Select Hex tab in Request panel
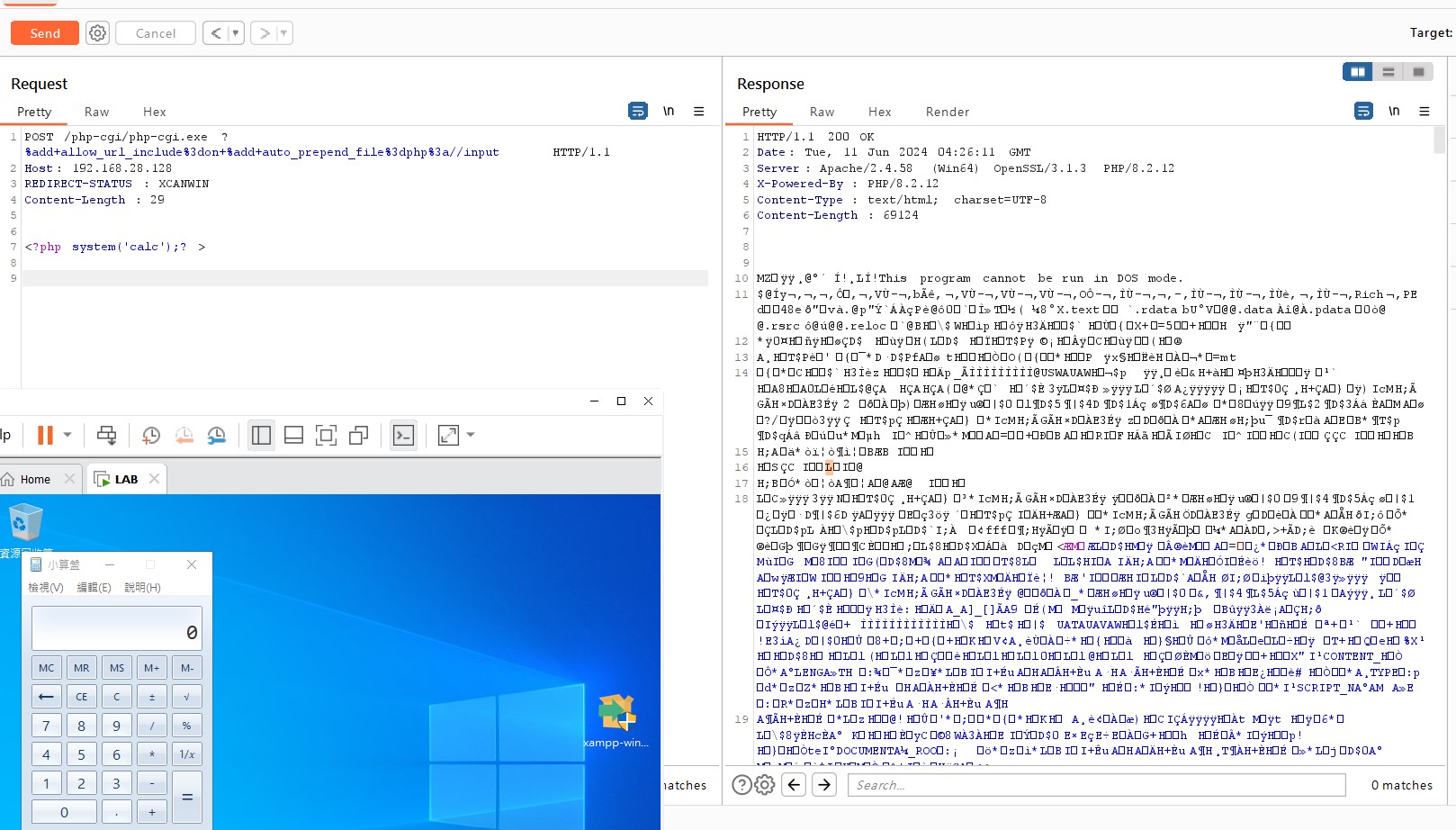The height and width of the screenshot is (830, 1456). tap(154, 112)
